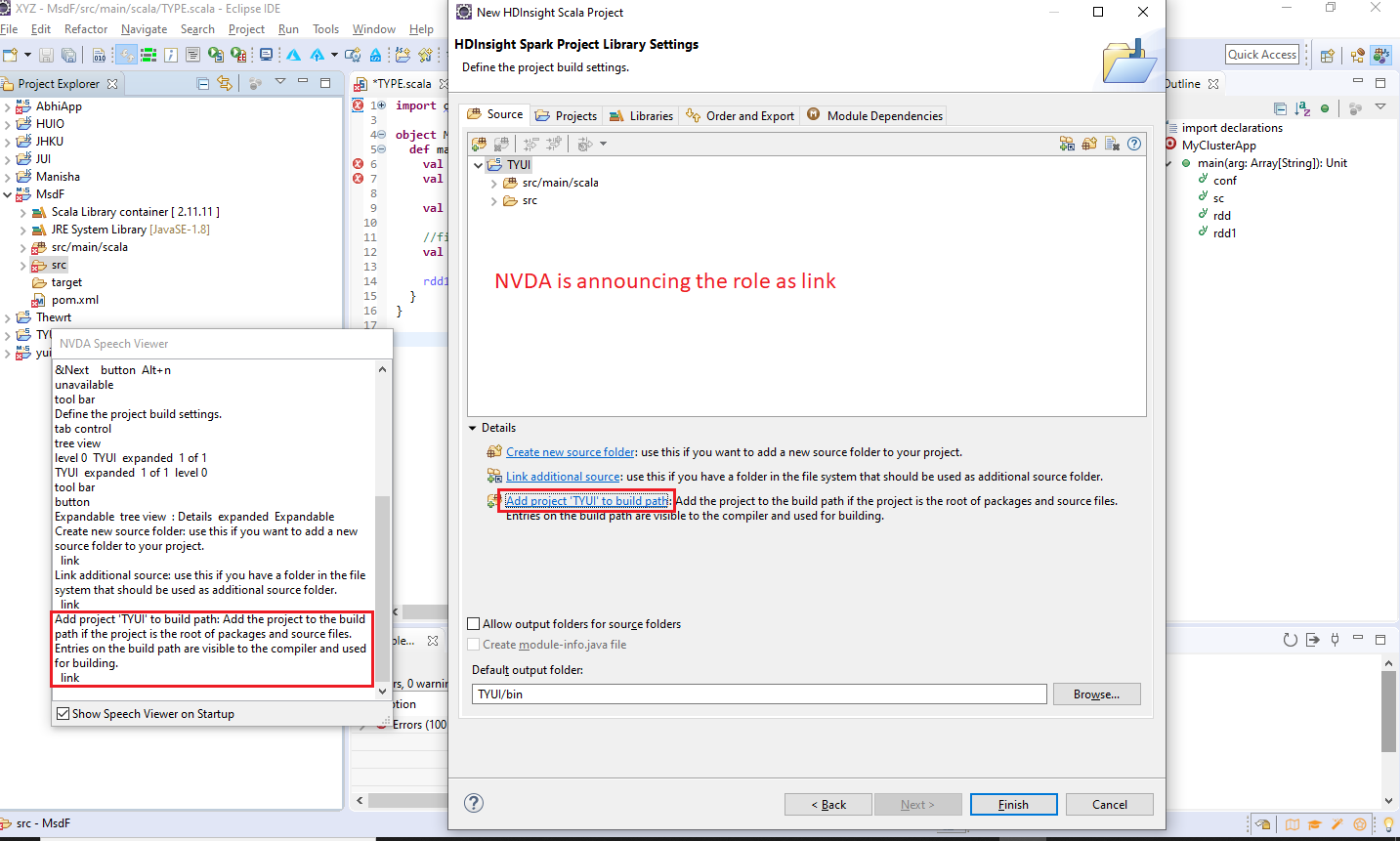Enable Create module-info.java file option
Image resolution: width=1400 pixels, height=841 pixels.
point(474,644)
